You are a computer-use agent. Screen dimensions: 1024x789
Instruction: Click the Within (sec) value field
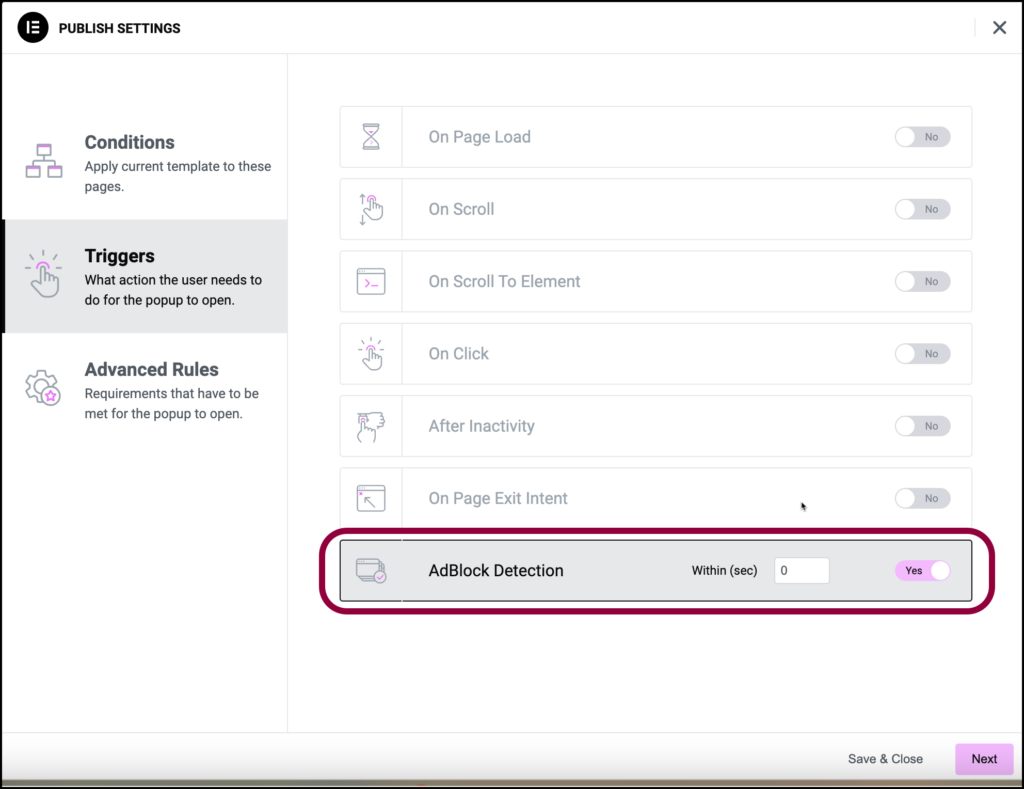[801, 570]
